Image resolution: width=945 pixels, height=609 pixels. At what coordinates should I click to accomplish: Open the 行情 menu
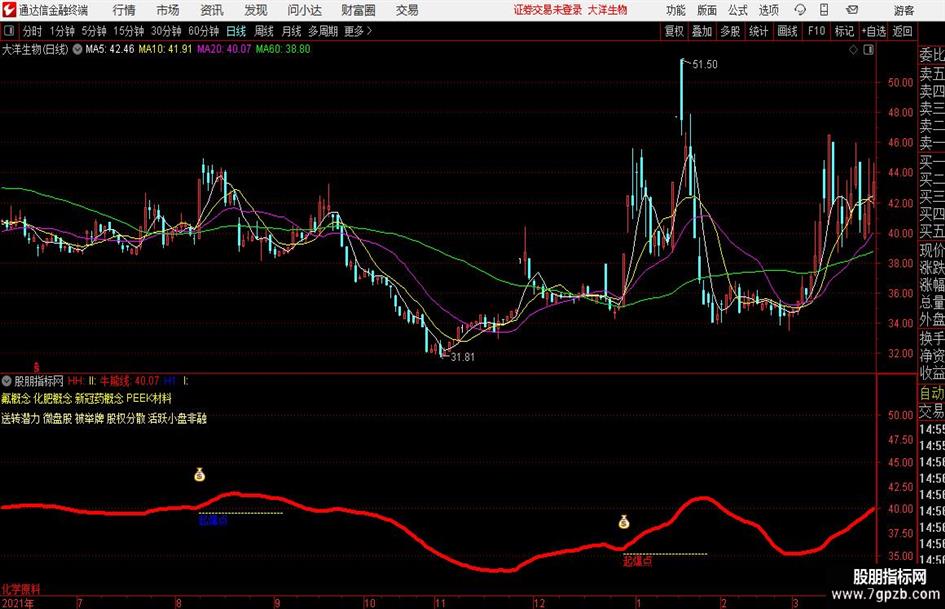[x=124, y=10]
